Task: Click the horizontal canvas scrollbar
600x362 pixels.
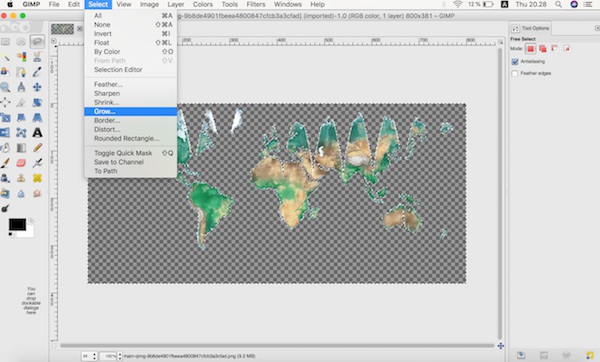Action: (277, 346)
